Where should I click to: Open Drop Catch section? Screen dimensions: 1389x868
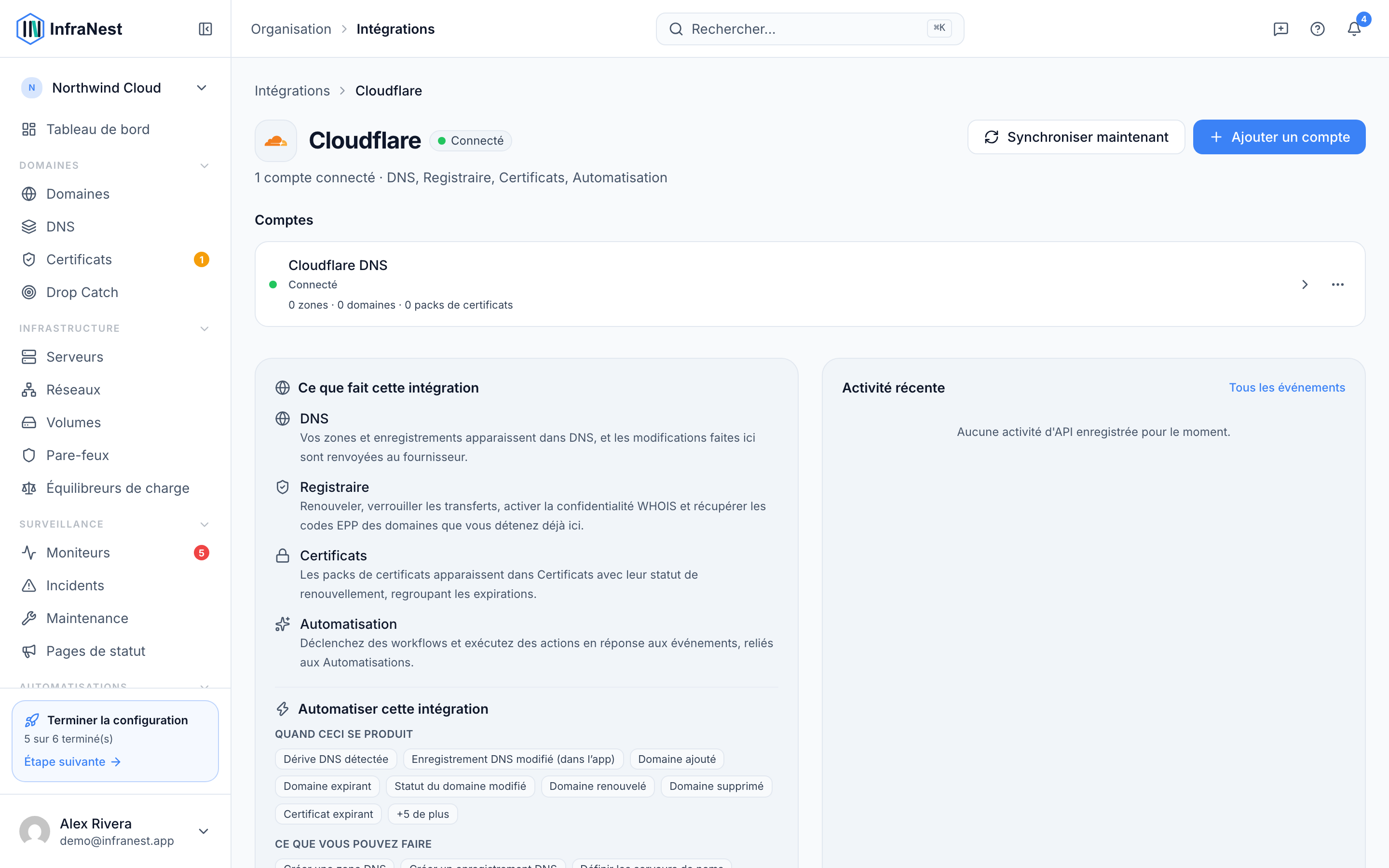coord(115,292)
